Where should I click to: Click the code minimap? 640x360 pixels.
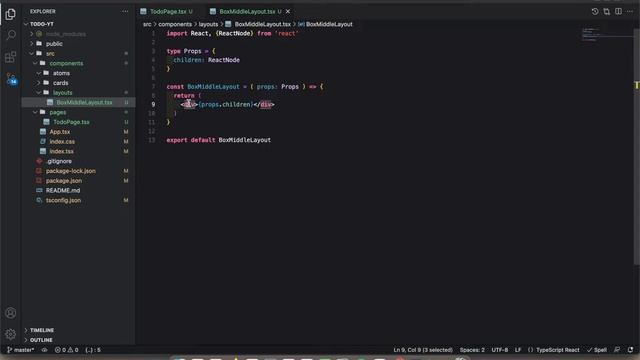point(607,35)
